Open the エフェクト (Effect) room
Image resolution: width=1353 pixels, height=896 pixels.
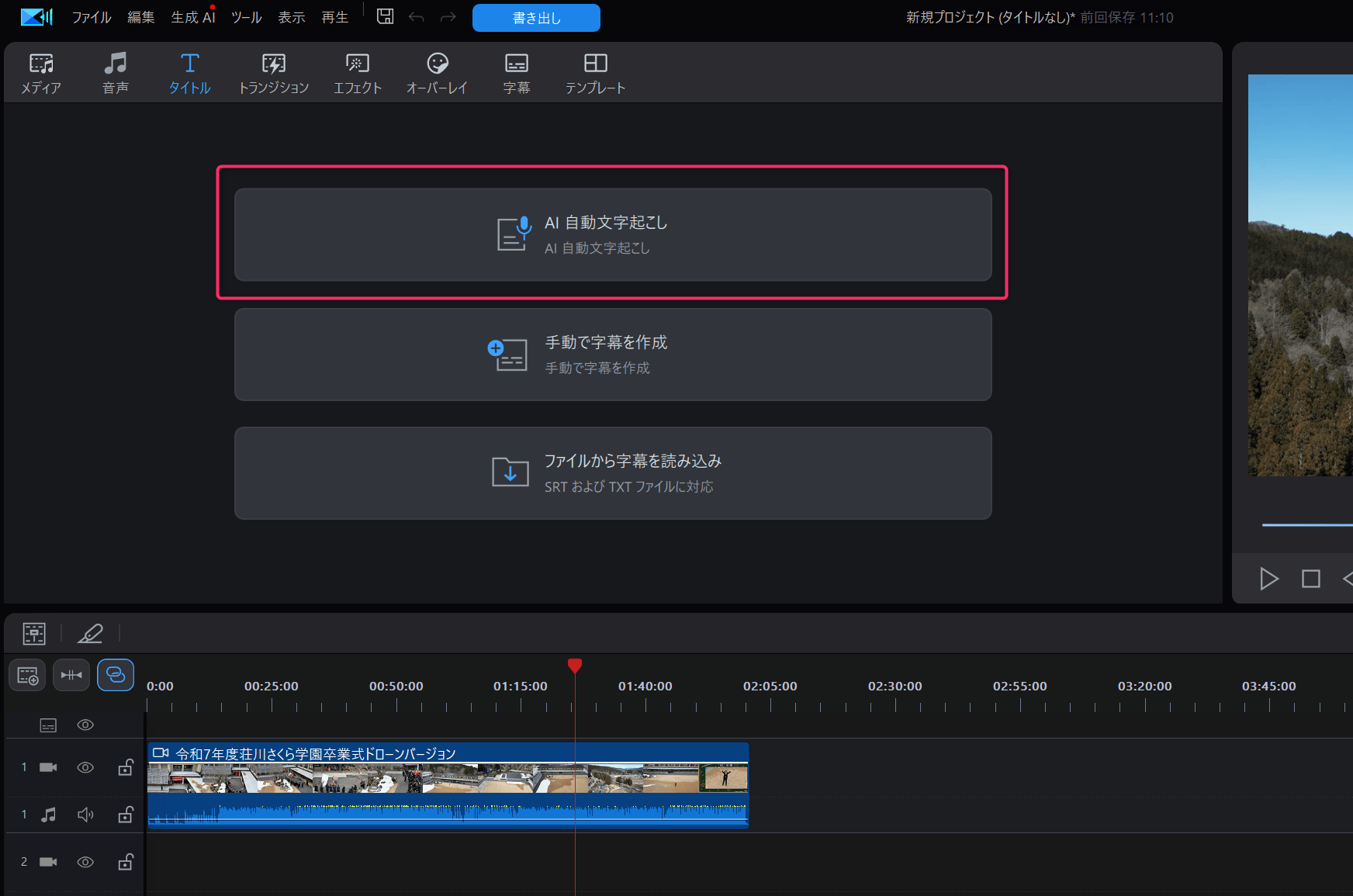point(358,74)
